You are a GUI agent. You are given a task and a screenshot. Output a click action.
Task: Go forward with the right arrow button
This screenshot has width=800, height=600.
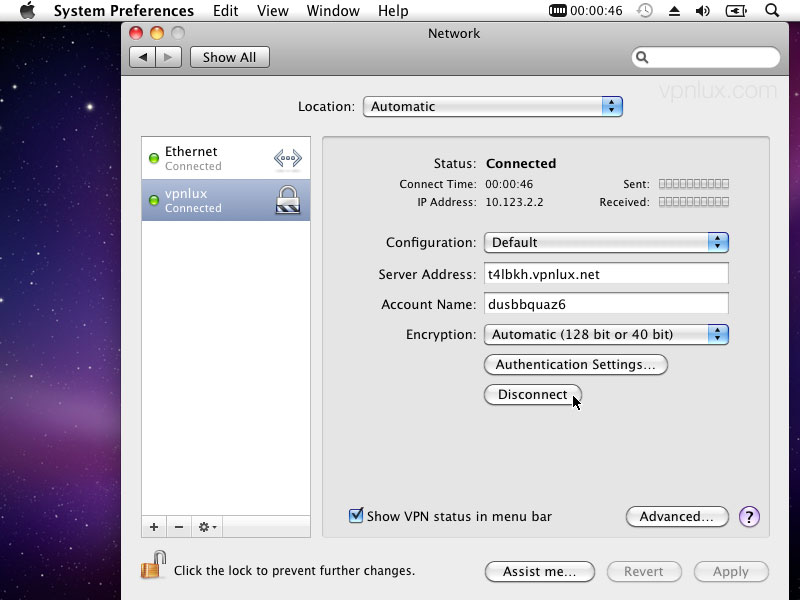[168, 57]
